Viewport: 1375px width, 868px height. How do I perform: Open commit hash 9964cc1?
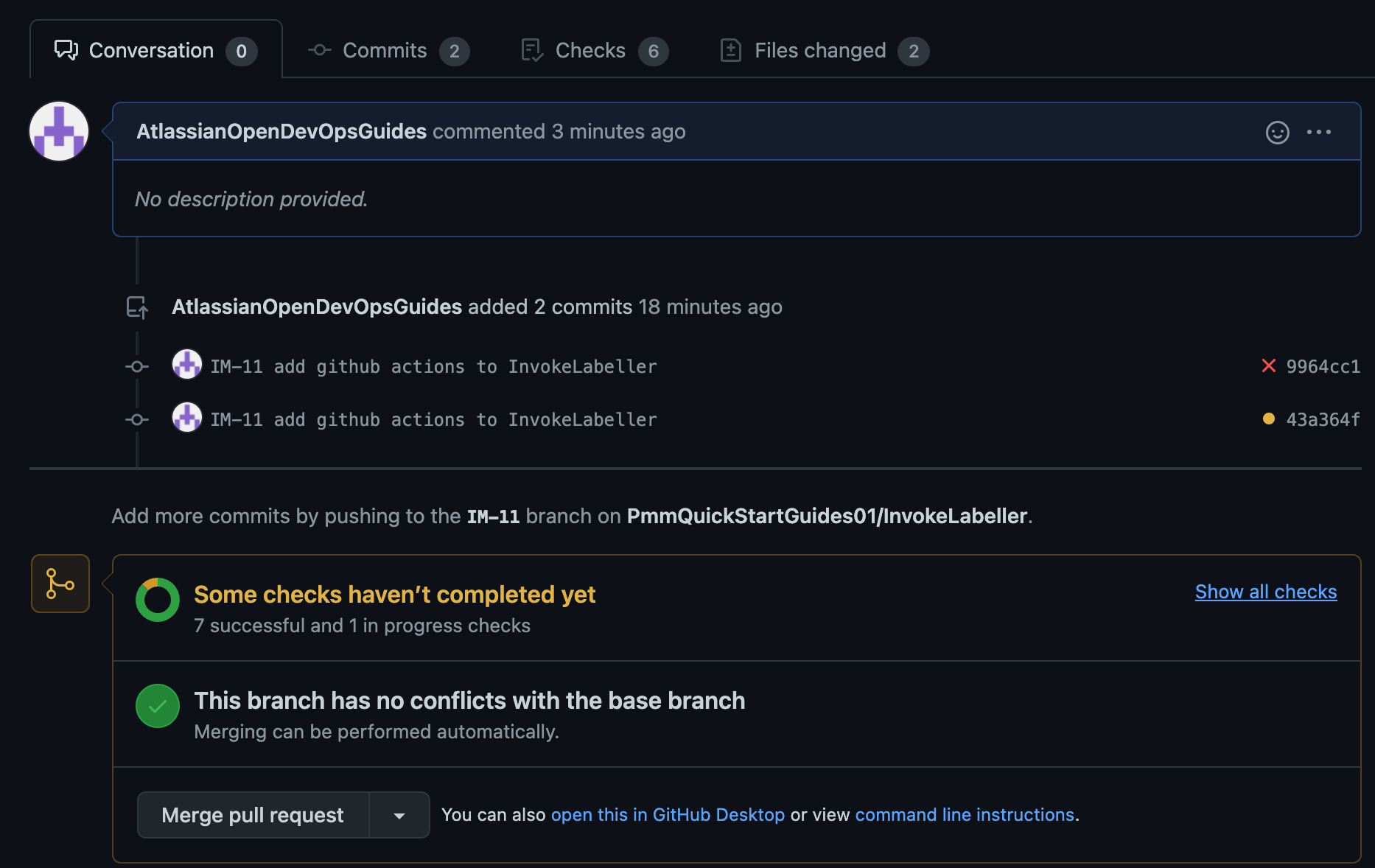[1323, 366]
